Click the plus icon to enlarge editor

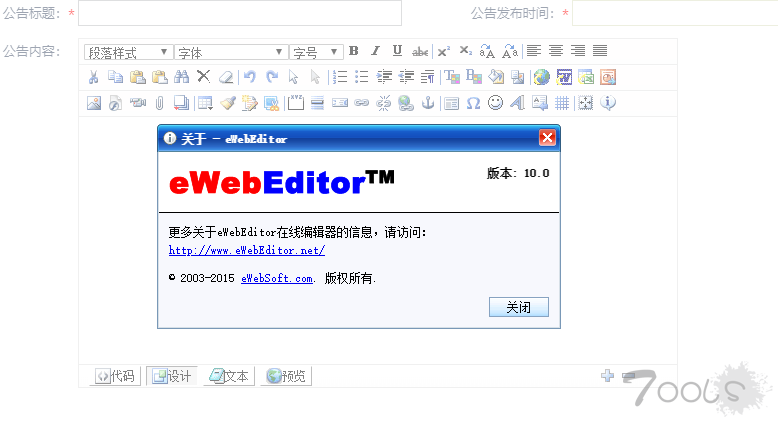[x=607, y=376]
